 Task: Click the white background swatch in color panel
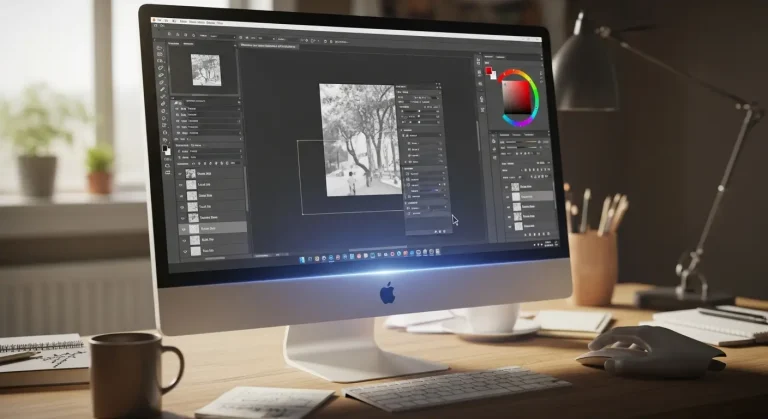coord(494,76)
